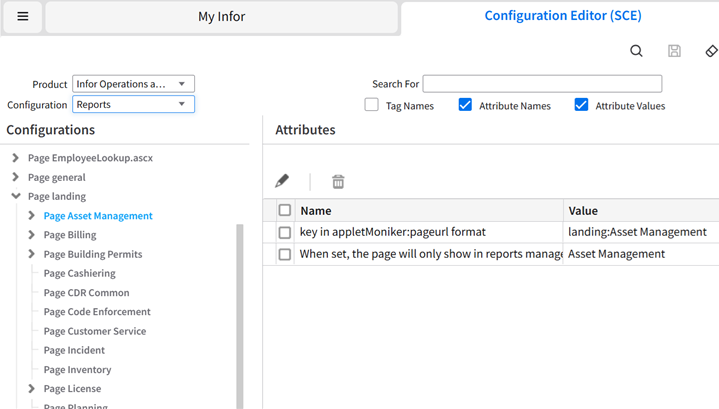Expand the Page general node
This screenshot has height=409, width=719.
16,177
